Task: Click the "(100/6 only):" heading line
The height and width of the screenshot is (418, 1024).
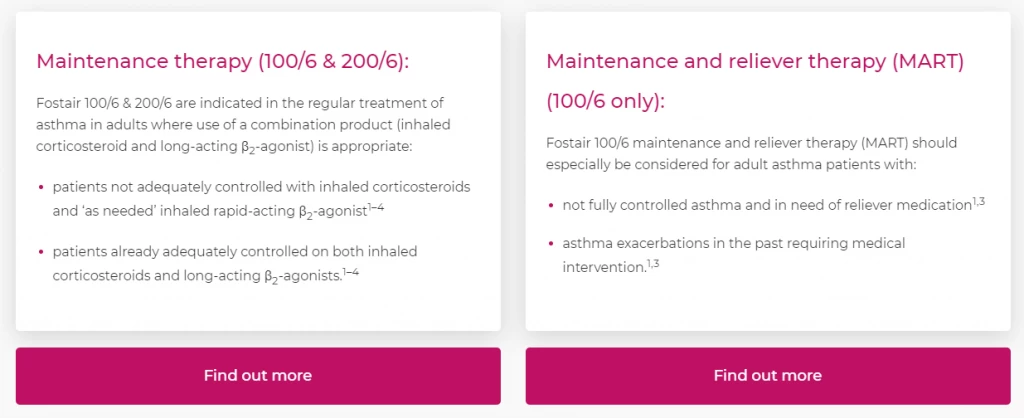Action: click(605, 101)
